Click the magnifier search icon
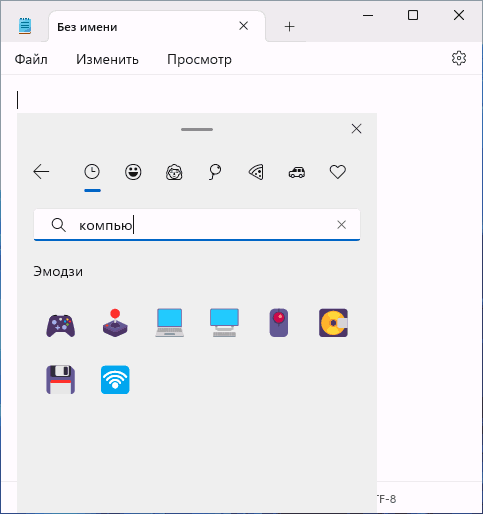 tap(59, 225)
